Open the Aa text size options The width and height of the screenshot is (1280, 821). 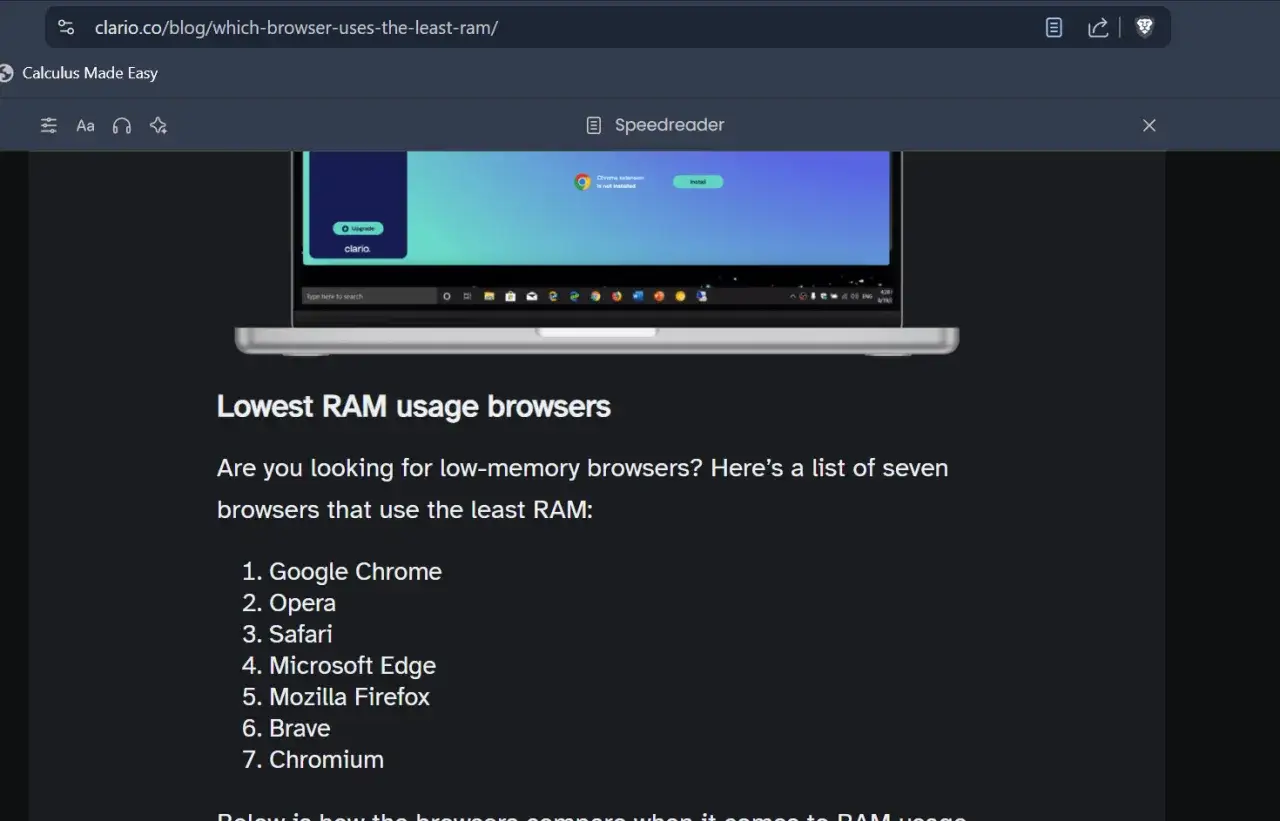coord(85,125)
